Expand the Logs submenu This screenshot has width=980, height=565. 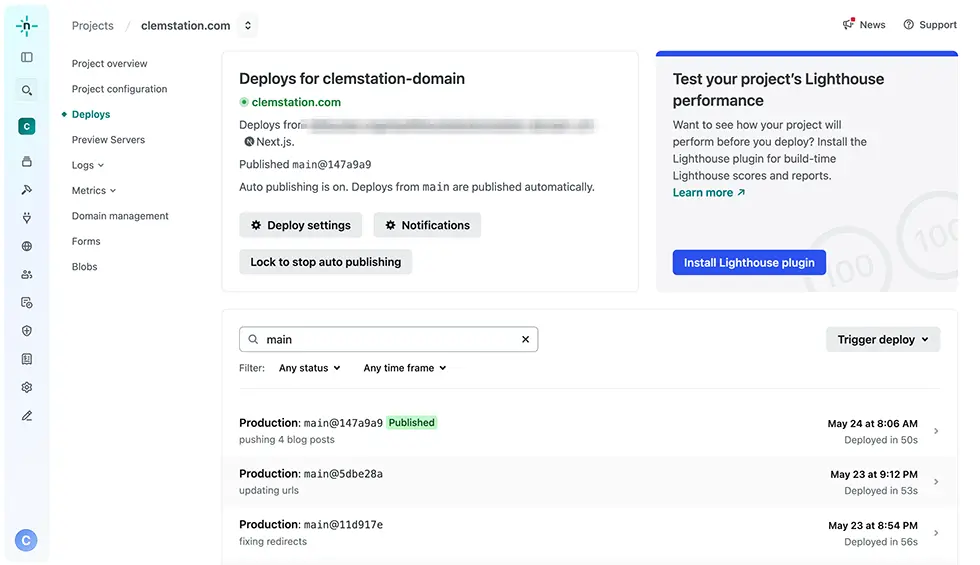coord(88,165)
